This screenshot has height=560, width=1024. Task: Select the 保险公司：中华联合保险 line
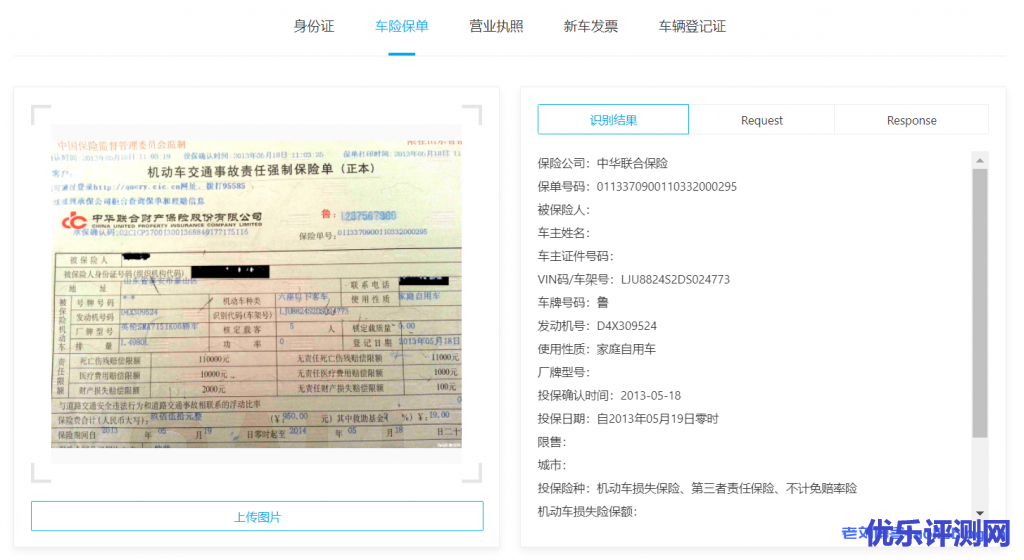click(x=602, y=163)
